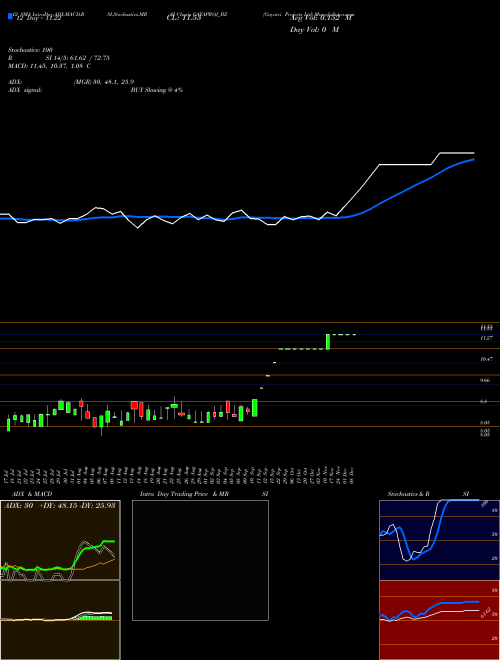Click the 'MACD: 11.45, 10.37, 1.08 C' line
The width and height of the screenshot is (500, 660).
pyautogui.click(x=50, y=66)
